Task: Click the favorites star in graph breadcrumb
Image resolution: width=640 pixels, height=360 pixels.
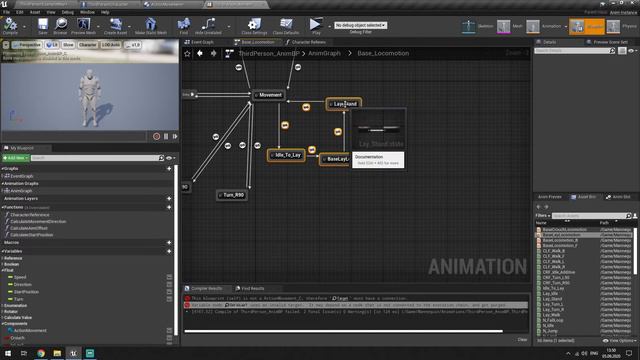Action: [x=187, y=53]
